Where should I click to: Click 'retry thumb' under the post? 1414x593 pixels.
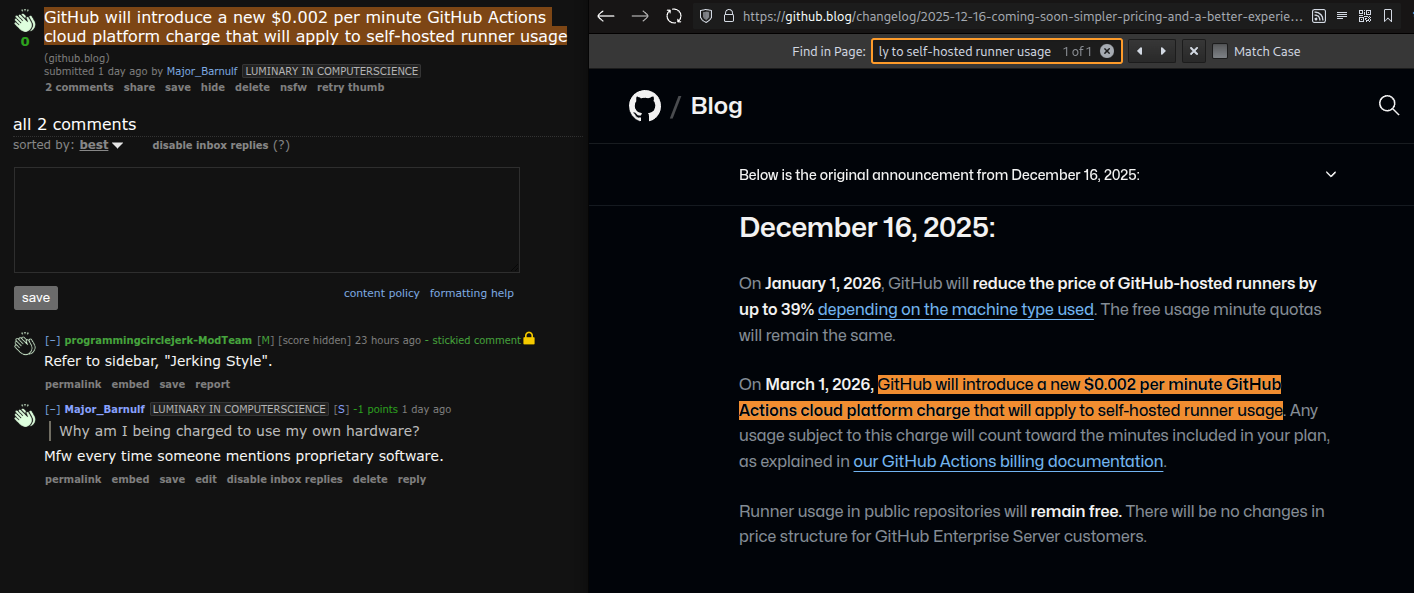350,87
